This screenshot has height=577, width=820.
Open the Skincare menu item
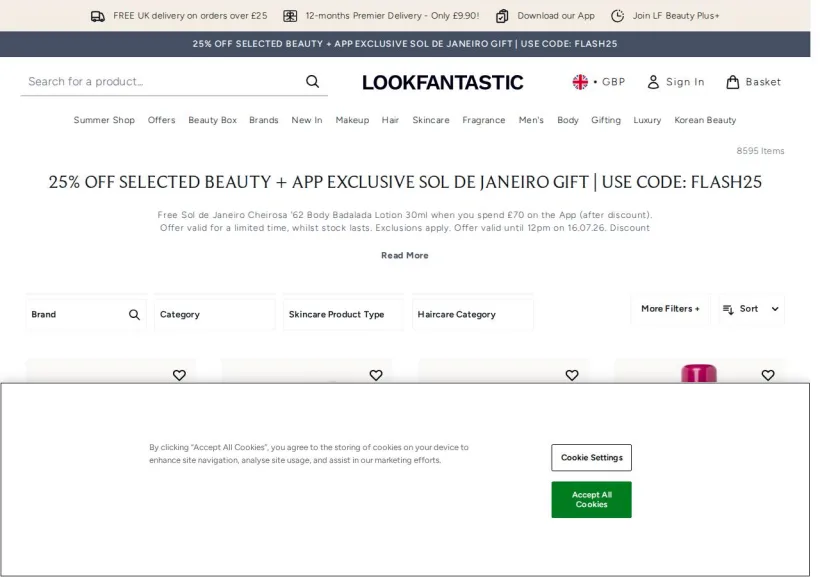point(431,120)
